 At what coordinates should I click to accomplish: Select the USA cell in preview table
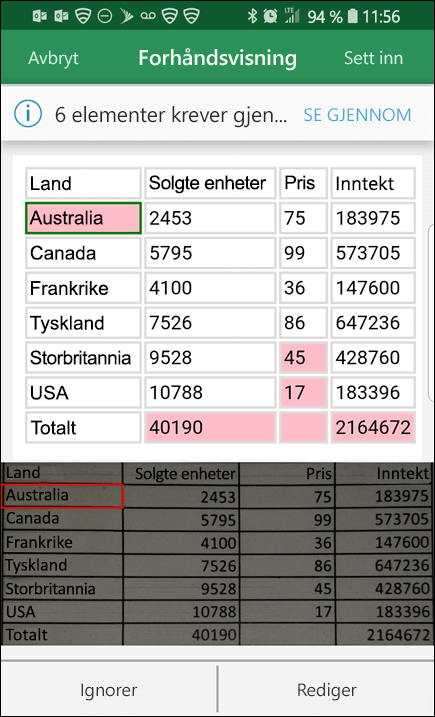(83, 392)
